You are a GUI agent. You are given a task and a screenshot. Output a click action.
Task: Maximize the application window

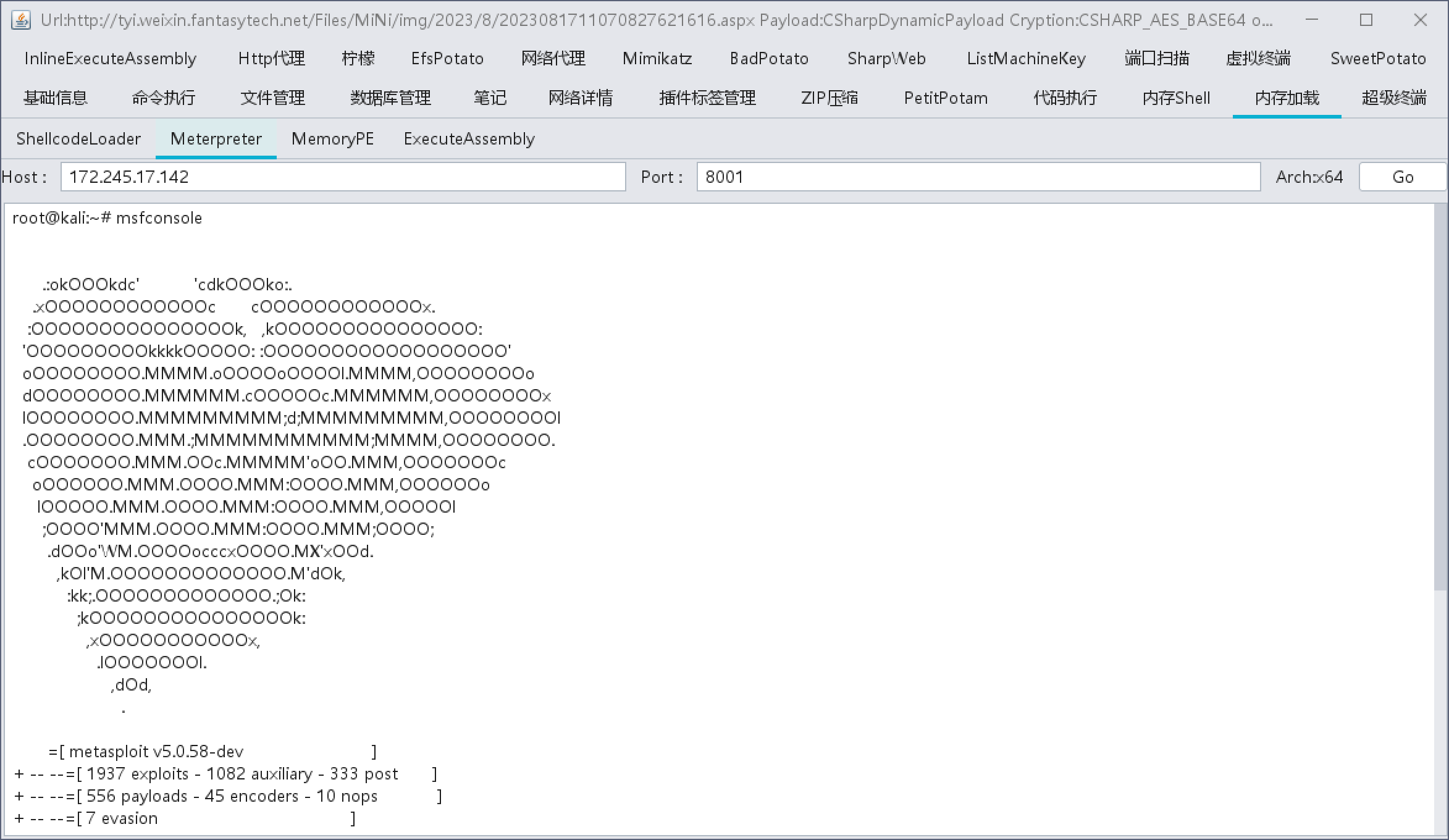point(1366,20)
